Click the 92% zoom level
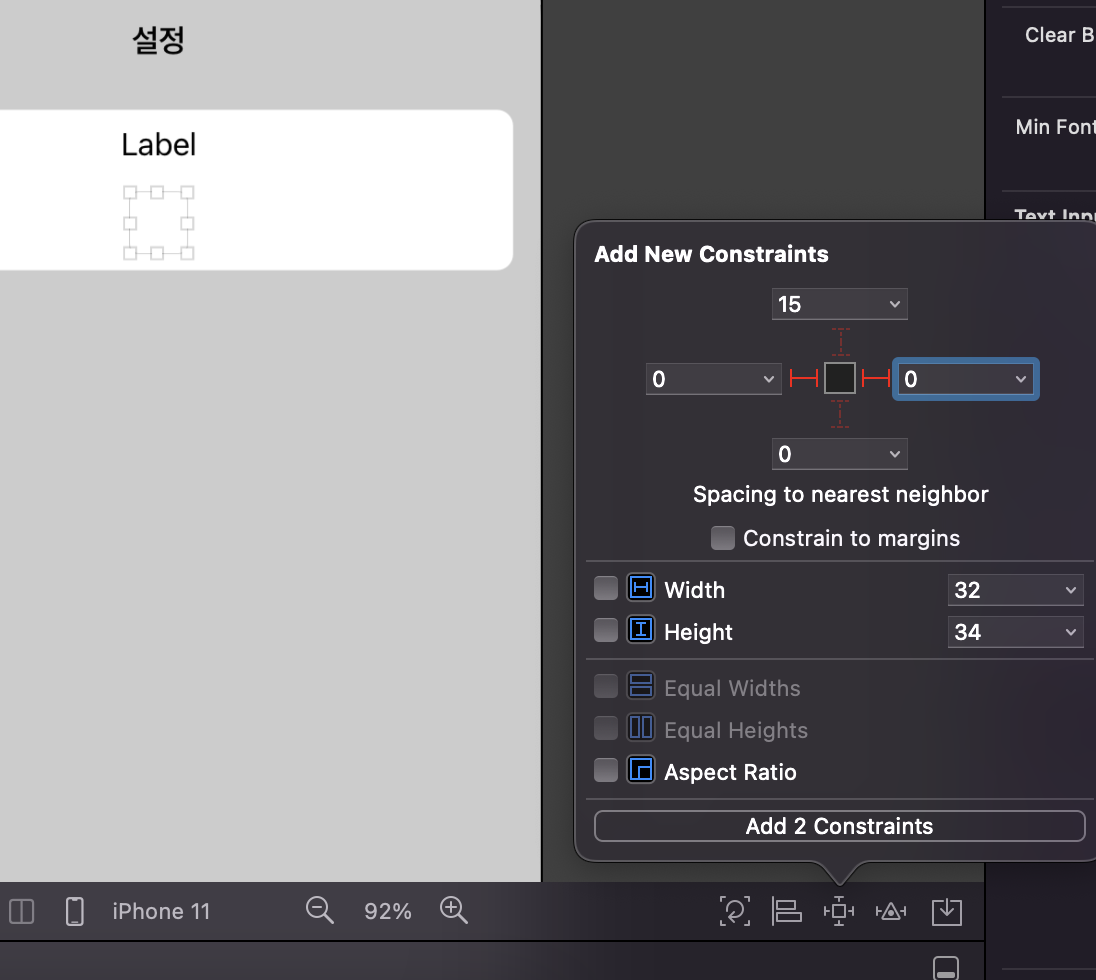The width and height of the screenshot is (1096, 980). point(388,911)
